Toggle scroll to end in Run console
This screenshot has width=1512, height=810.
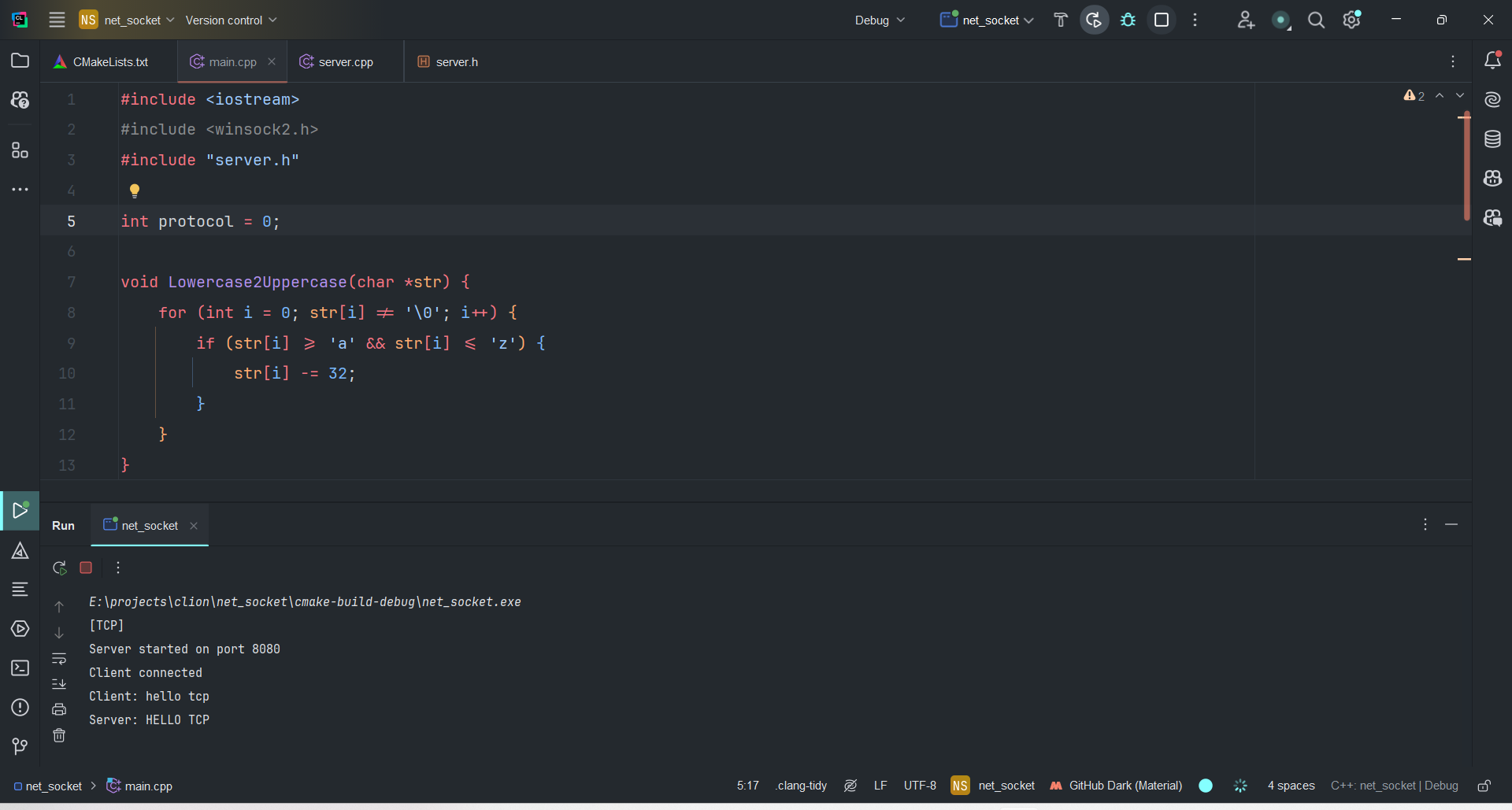[59, 683]
